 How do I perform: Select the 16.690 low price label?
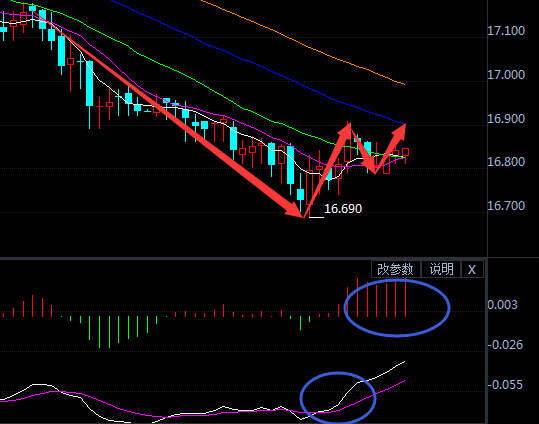point(343,209)
